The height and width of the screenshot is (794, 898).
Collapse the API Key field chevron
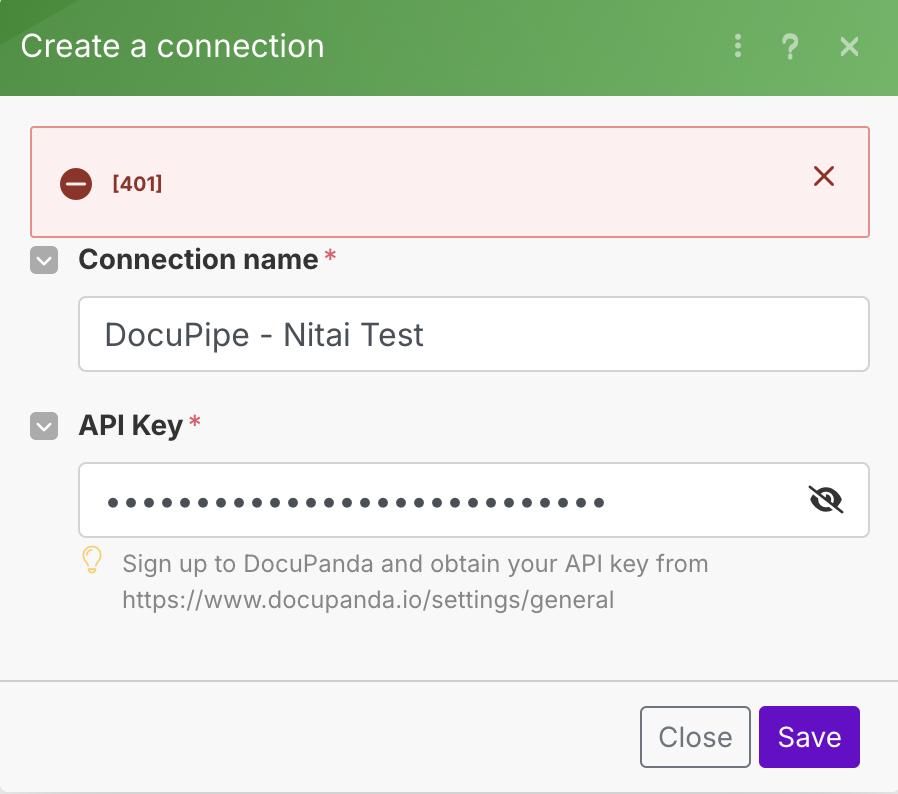click(x=44, y=426)
